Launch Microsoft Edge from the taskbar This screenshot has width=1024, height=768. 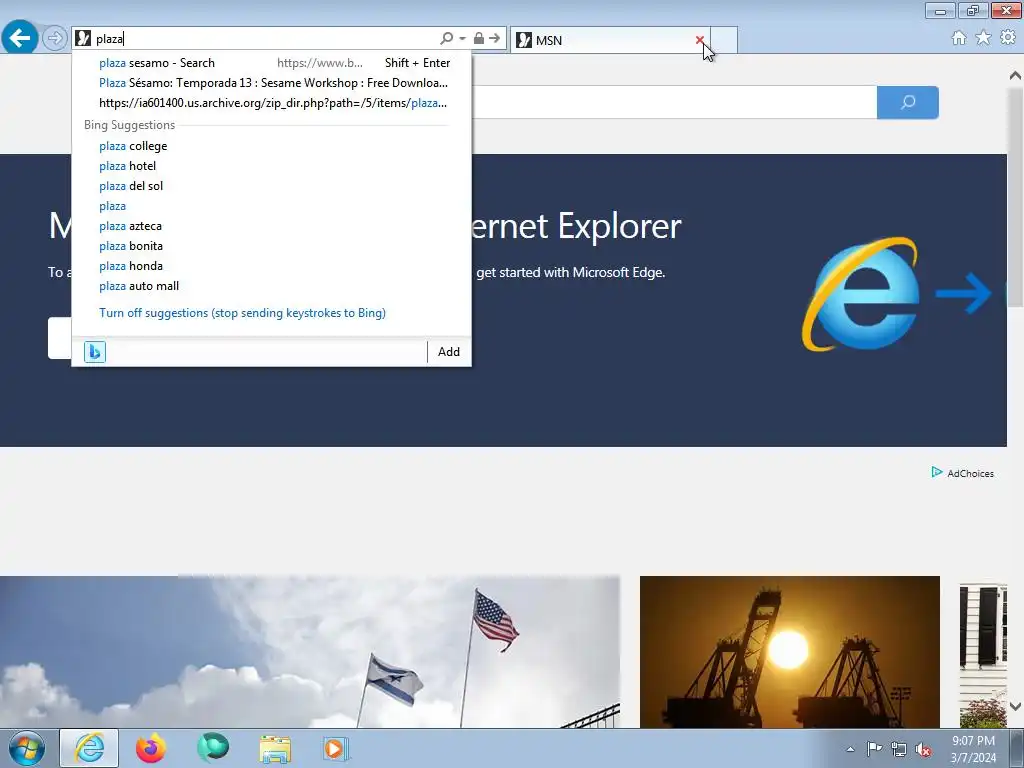tap(213, 748)
